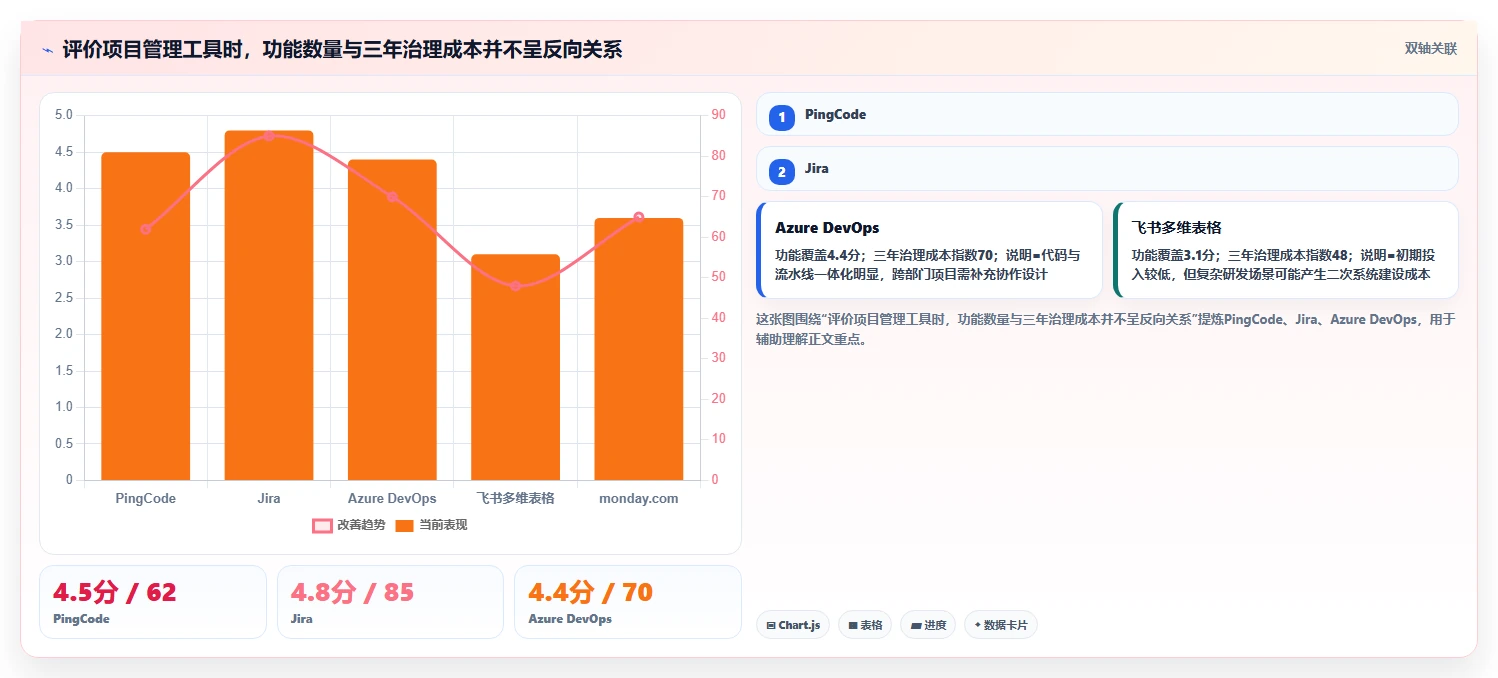
Task: Toggle 当前表现 legend entry
Action: 431,525
